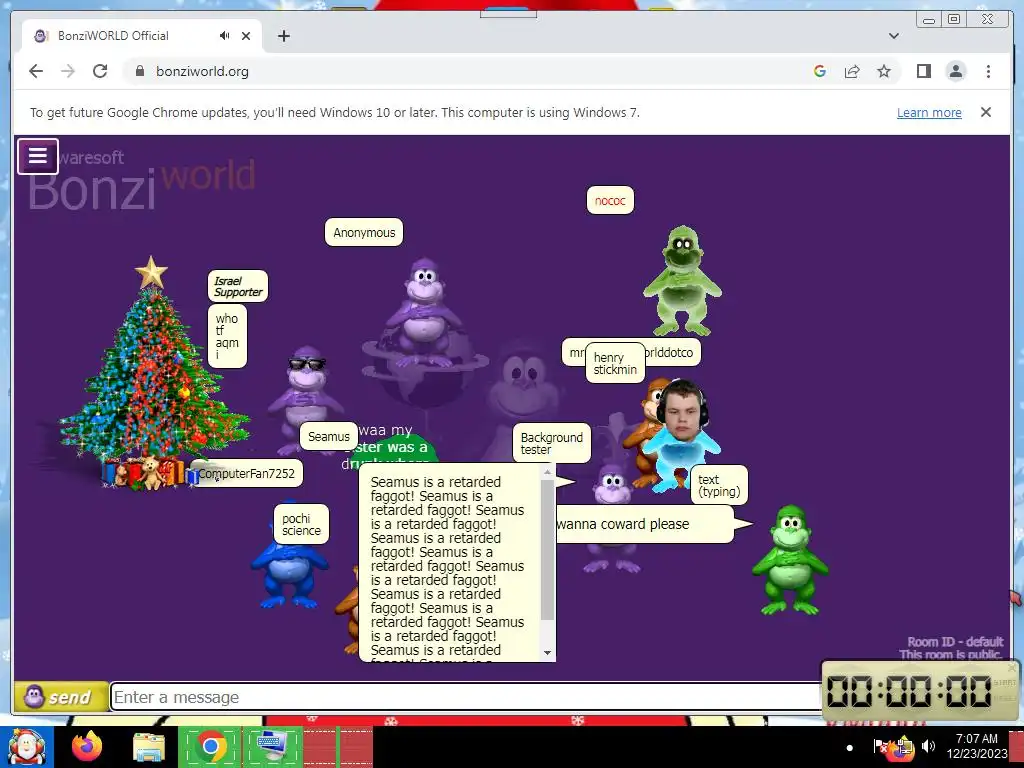Viewport: 1024px width, 768px height.
Task: Click the Enter a message field
Action: click(465, 697)
